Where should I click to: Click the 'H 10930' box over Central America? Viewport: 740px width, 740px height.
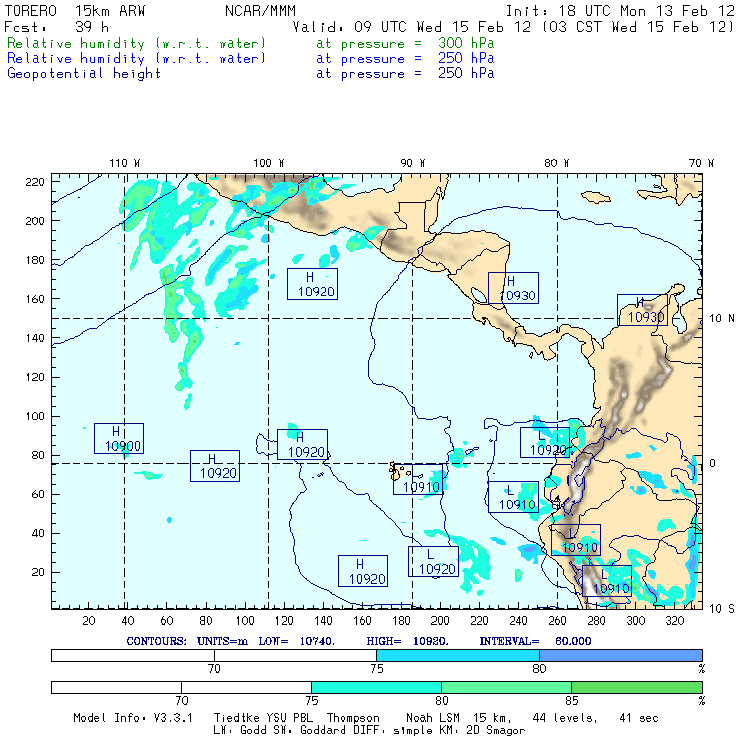[513, 288]
